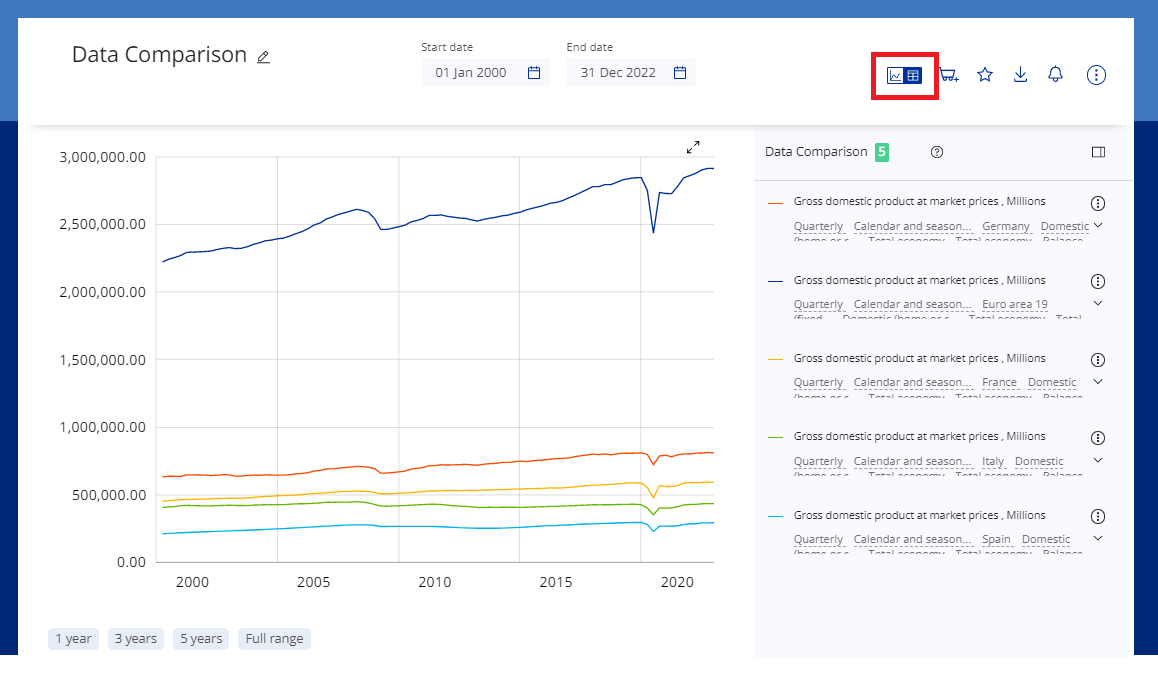Click the End date field
The height and width of the screenshot is (681, 1158).
point(618,73)
